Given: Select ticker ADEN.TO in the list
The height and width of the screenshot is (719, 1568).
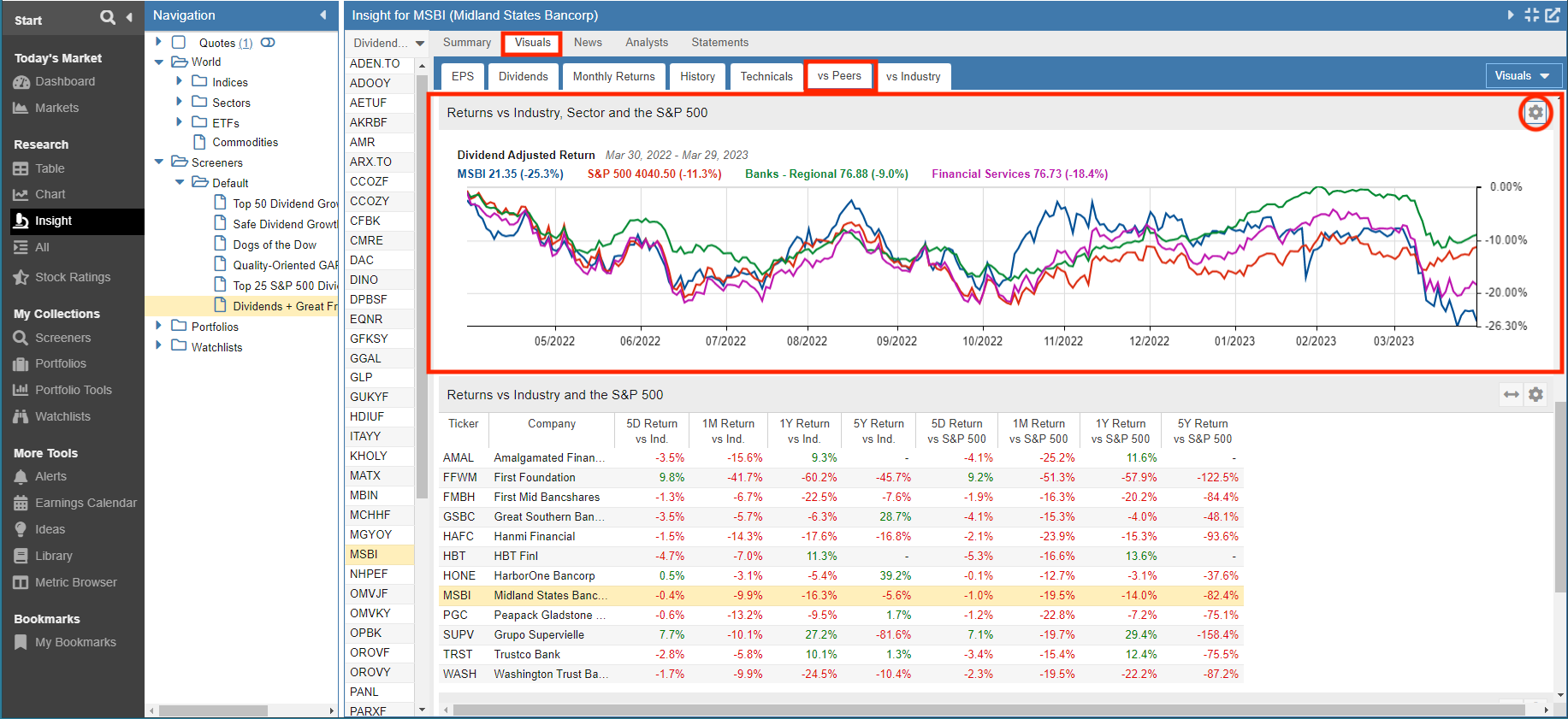Looking at the screenshot, I should [375, 63].
